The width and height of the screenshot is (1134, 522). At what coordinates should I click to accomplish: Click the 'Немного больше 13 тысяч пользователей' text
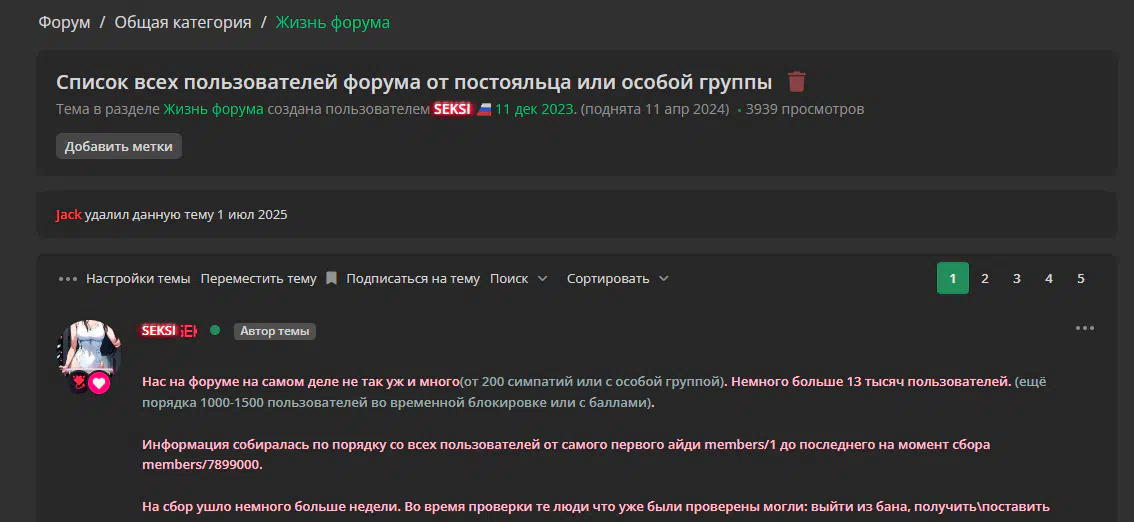tap(871, 382)
